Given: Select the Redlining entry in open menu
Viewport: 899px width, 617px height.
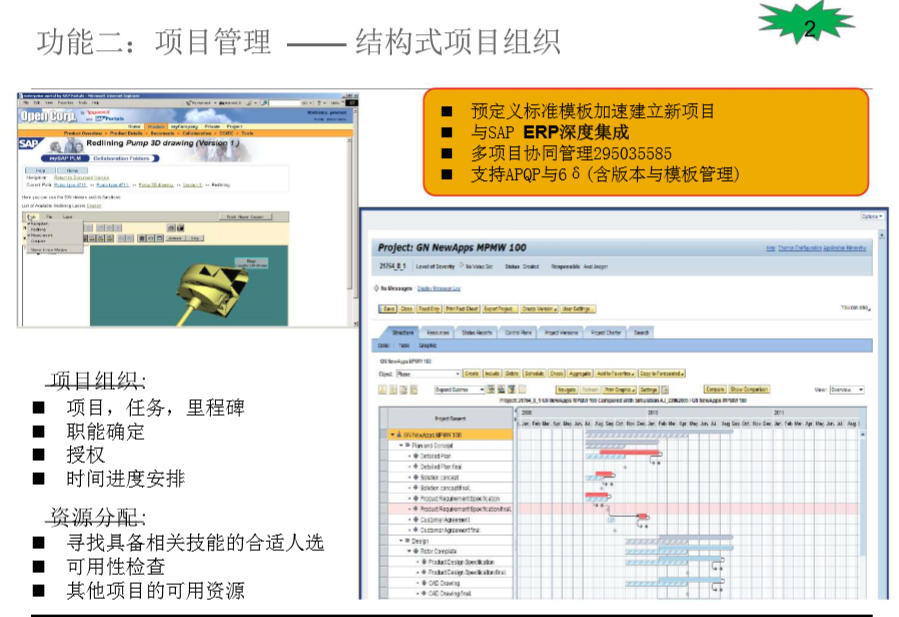Looking at the screenshot, I should tap(38, 229).
